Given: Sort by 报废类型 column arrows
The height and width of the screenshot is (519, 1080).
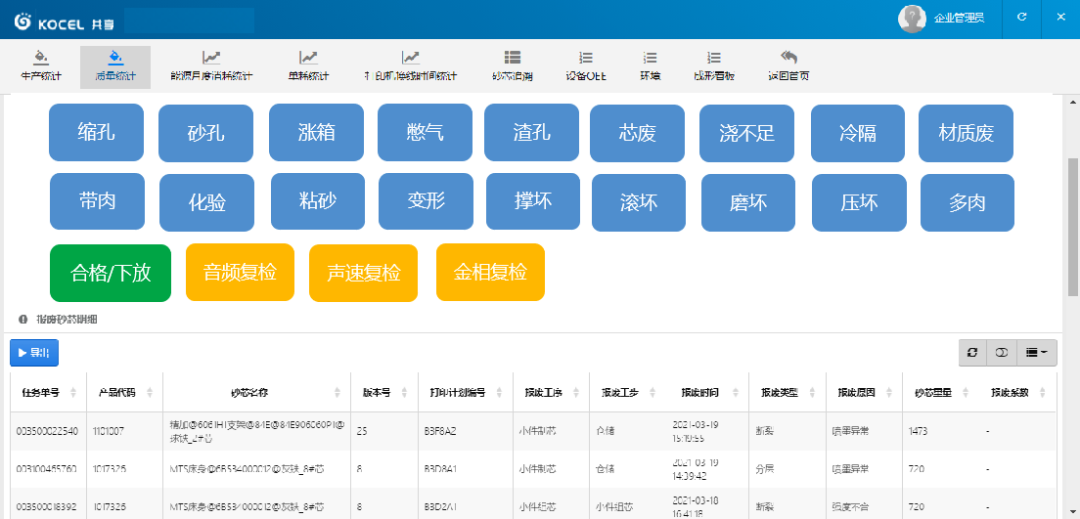Looking at the screenshot, I should tap(811, 393).
